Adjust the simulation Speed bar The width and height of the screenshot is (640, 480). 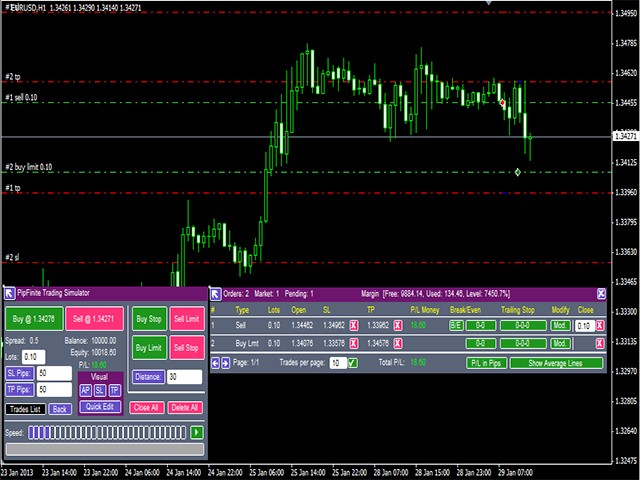pos(107,432)
